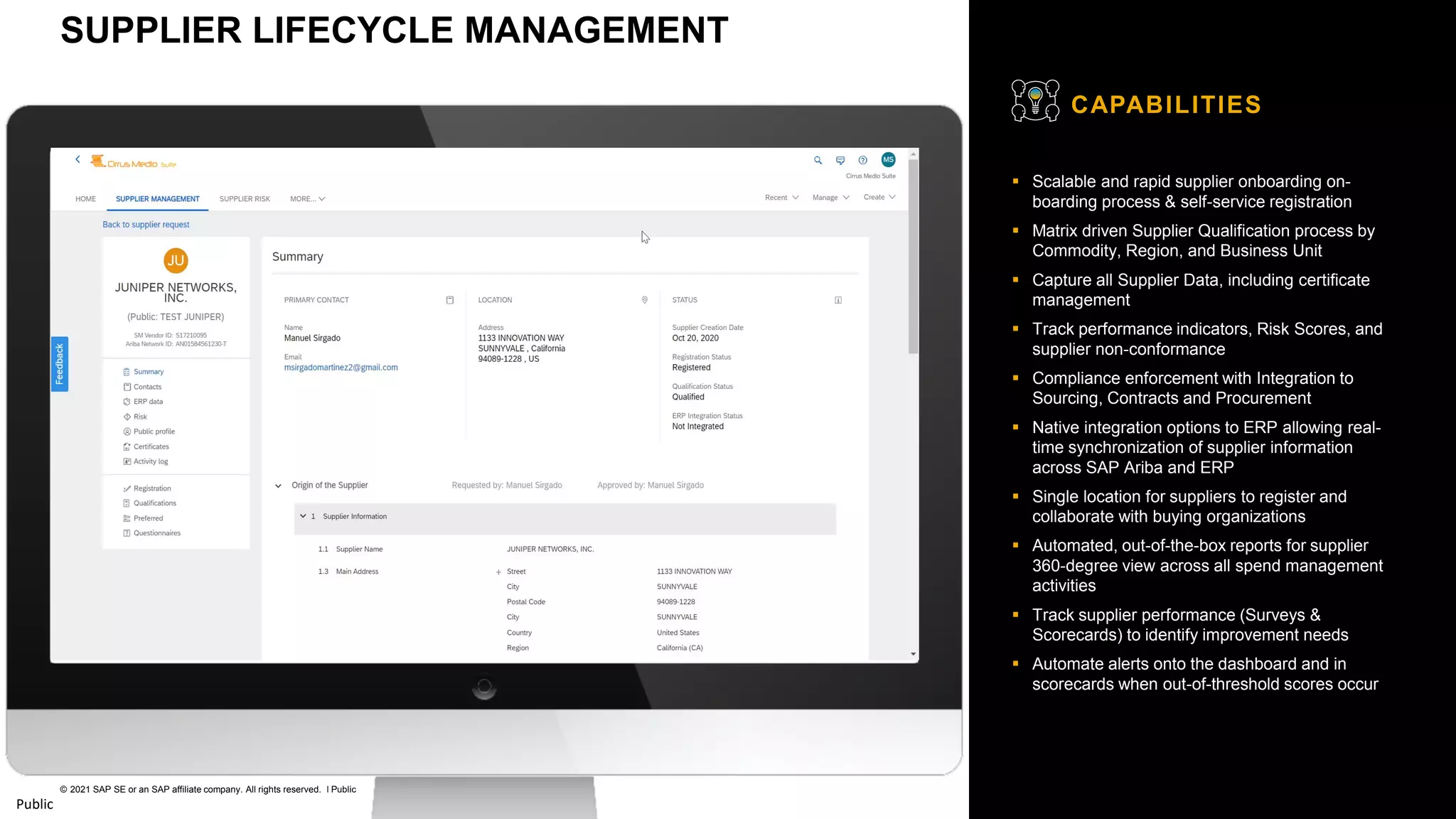Screen dimensions: 1456x819
Task: Collapse Origin of the Supplier section
Action: pyautogui.click(x=278, y=486)
